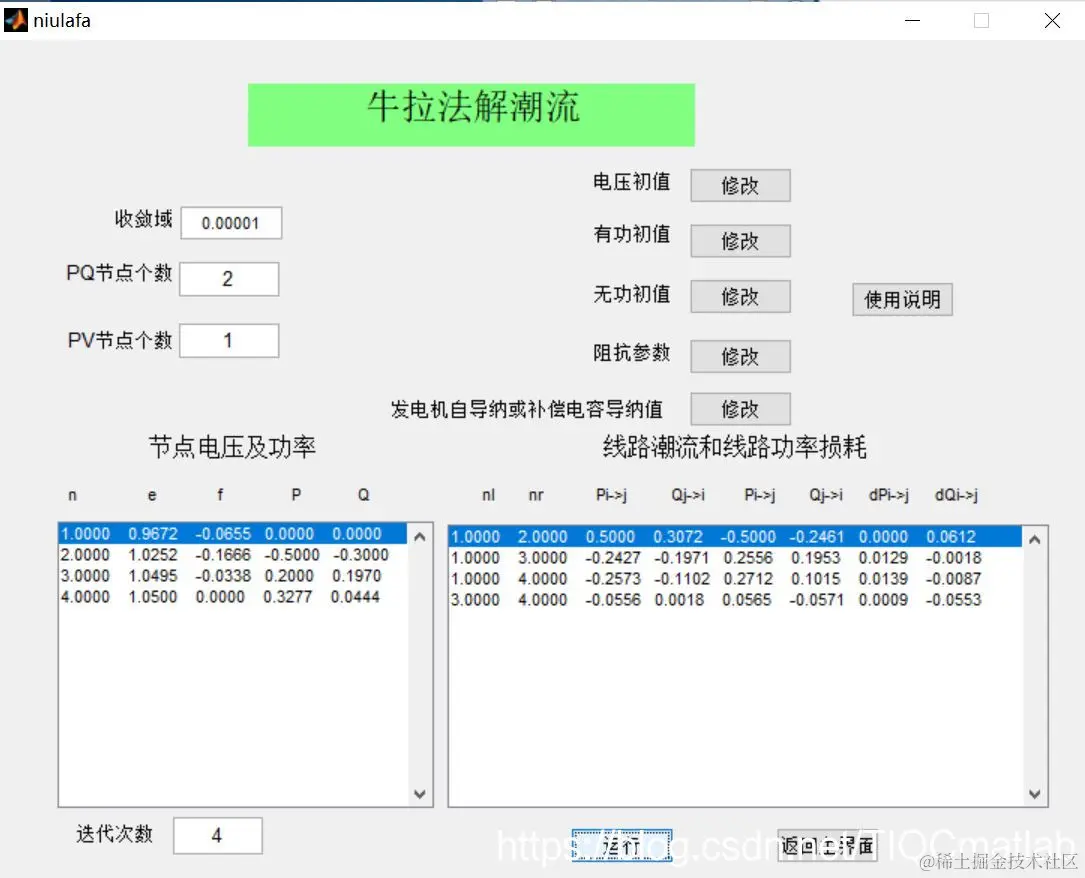Click 修改 button next to 阻抗参数
Screen dimensions: 1085x878
click(x=739, y=356)
